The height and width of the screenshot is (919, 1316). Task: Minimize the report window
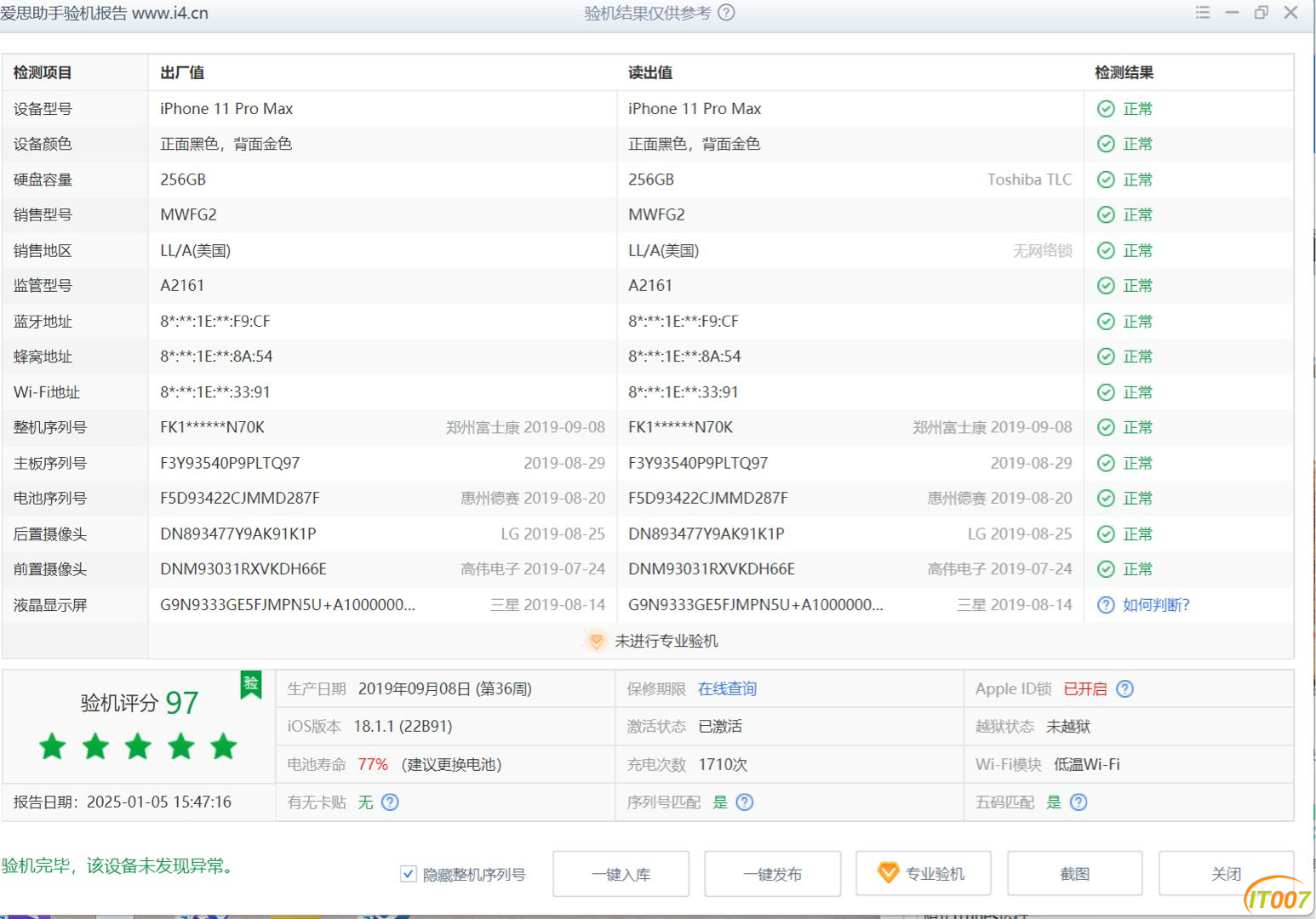coord(1232,13)
